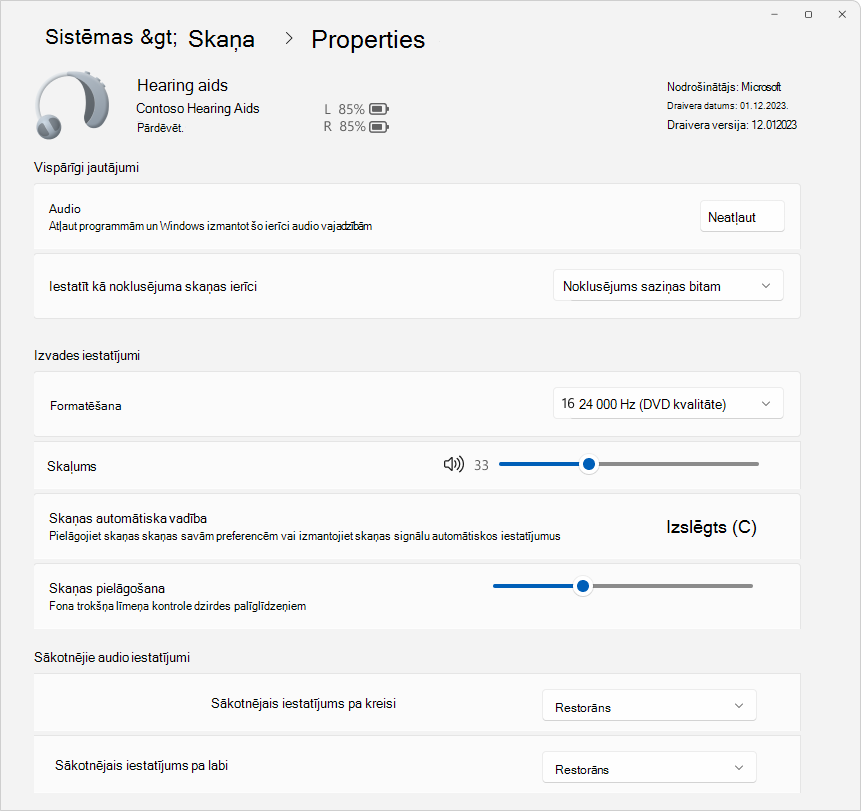The width and height of the screenshot is (861, 811).
Task: Click Draivera versija: 12.012023 text
Action: pyautogui.click(x=731, y=125)
